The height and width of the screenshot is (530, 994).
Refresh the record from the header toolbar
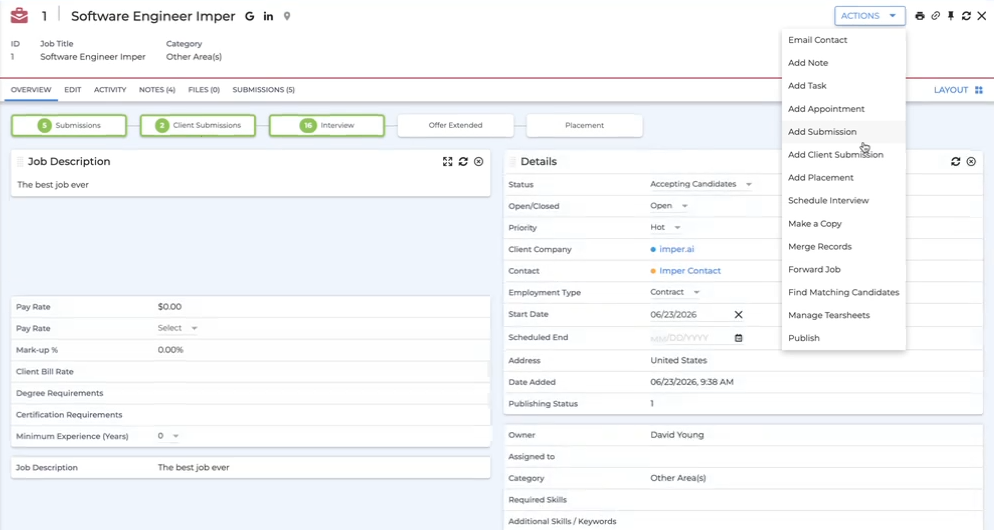(x=966, y=16)
